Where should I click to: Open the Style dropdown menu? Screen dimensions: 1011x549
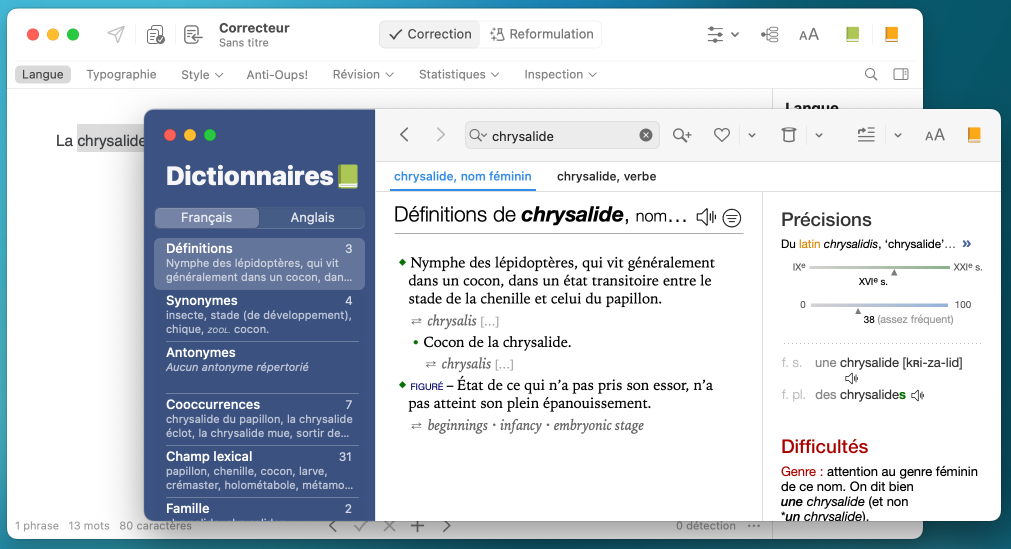tap(203, 75)
